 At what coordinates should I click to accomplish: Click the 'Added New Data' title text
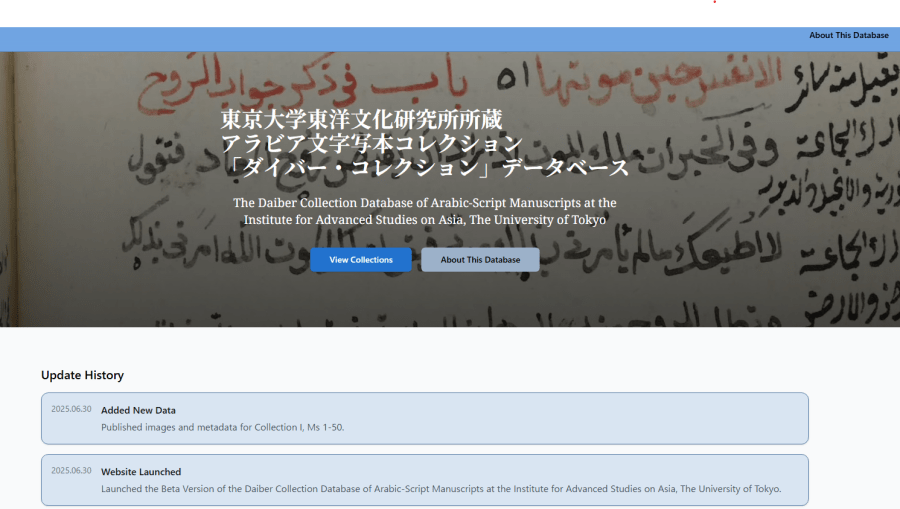[x=138, y=410]
